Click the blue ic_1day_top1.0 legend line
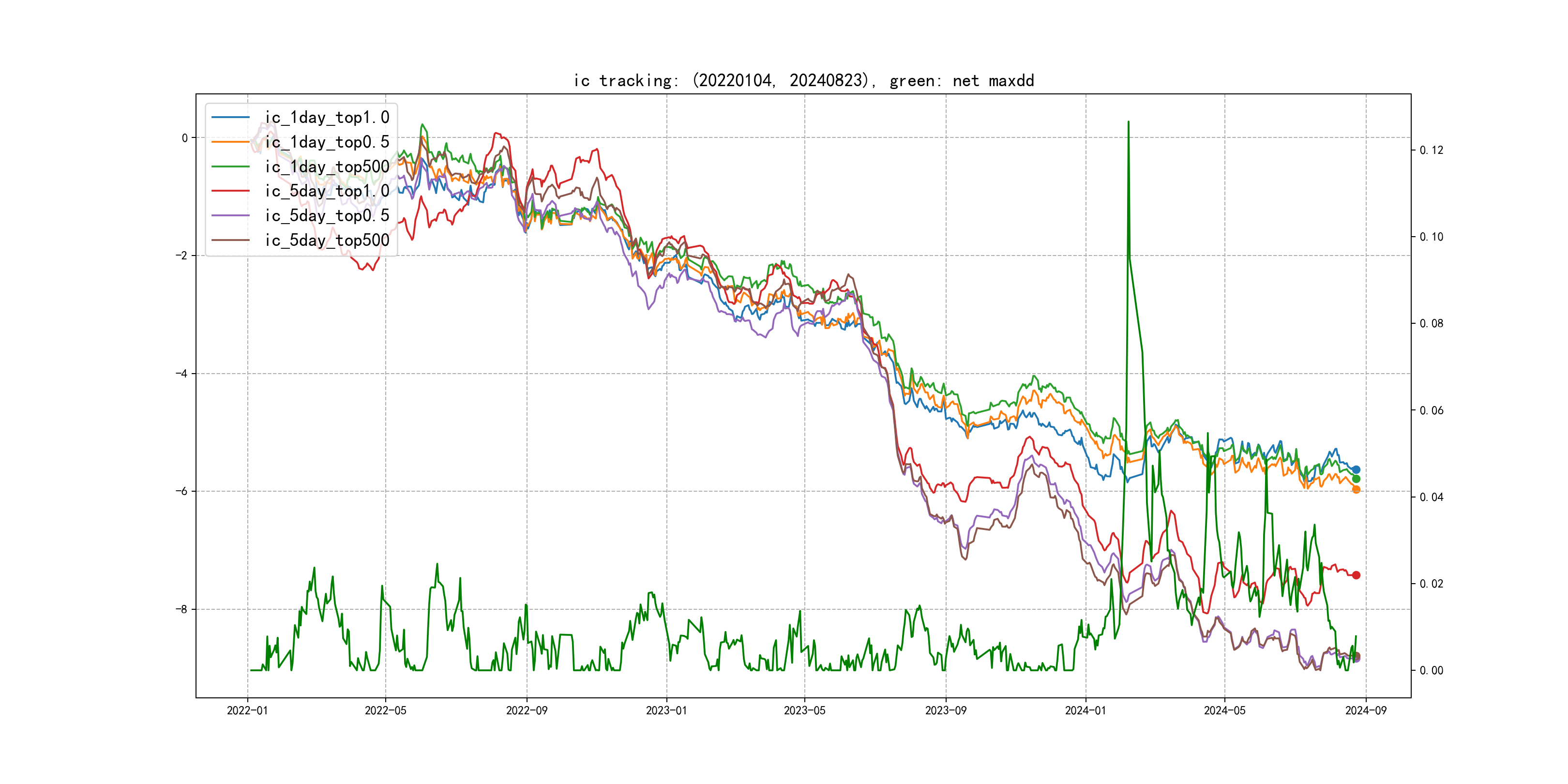This screenshot has height=784, width=1568. (x=230, y=117)
